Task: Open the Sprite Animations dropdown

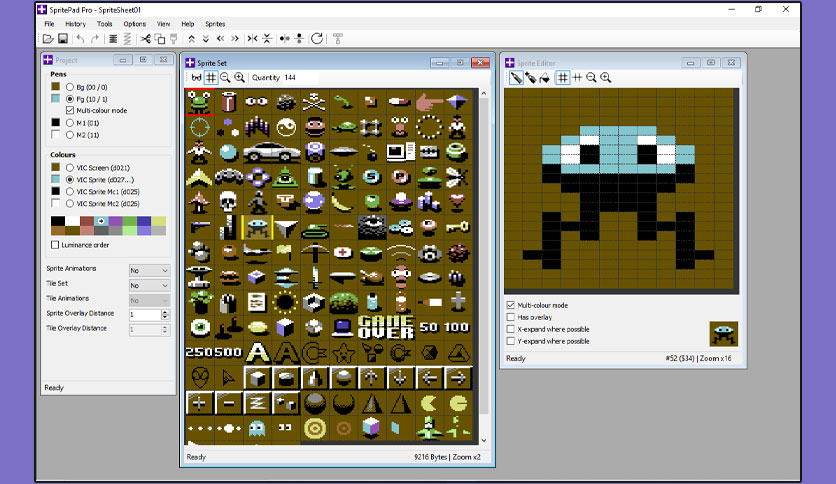Action: 149,270
